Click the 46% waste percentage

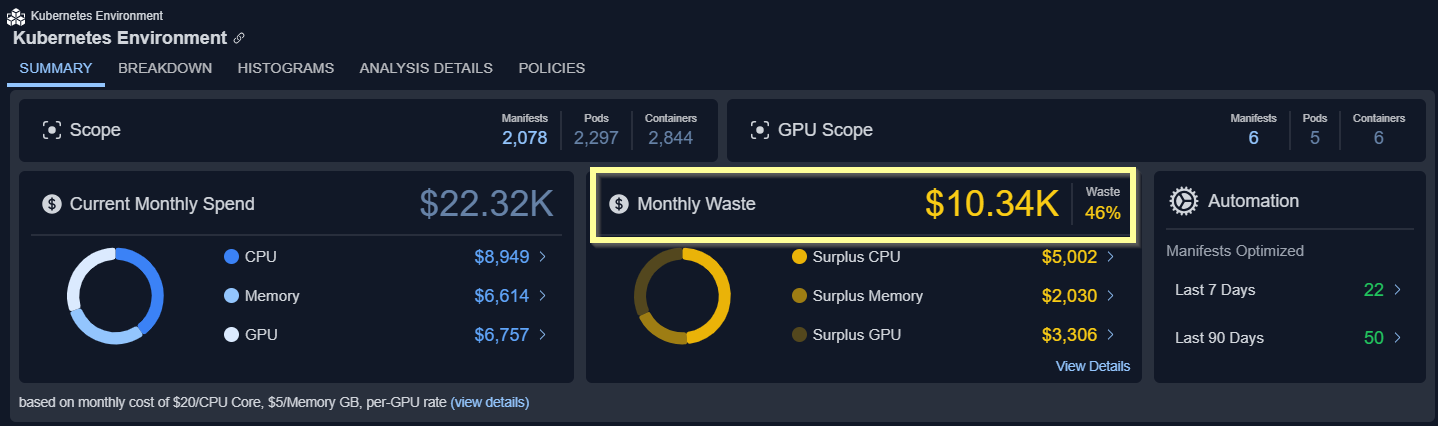1103,212
